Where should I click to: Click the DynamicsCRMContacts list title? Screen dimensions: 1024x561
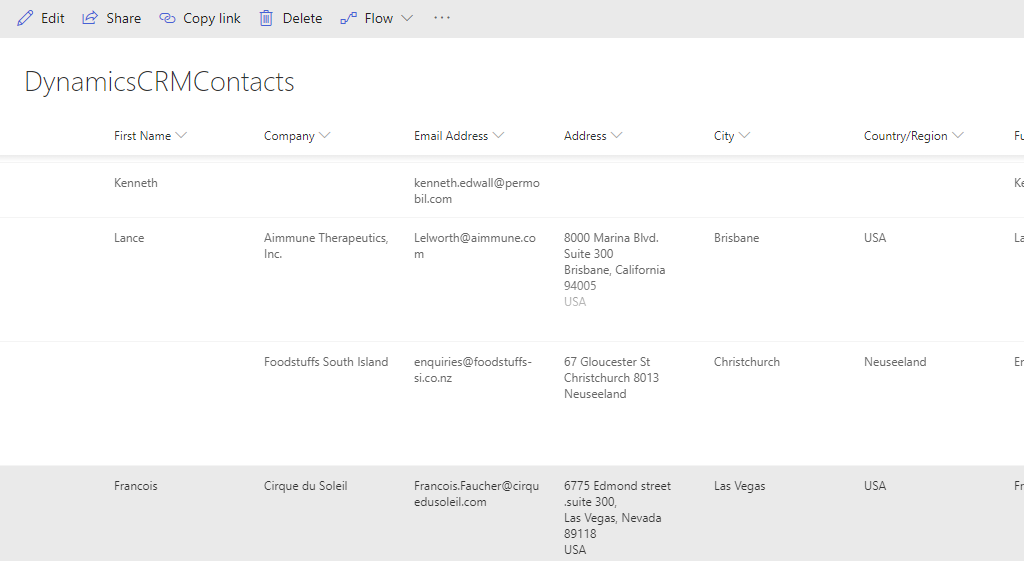(159, 82)
